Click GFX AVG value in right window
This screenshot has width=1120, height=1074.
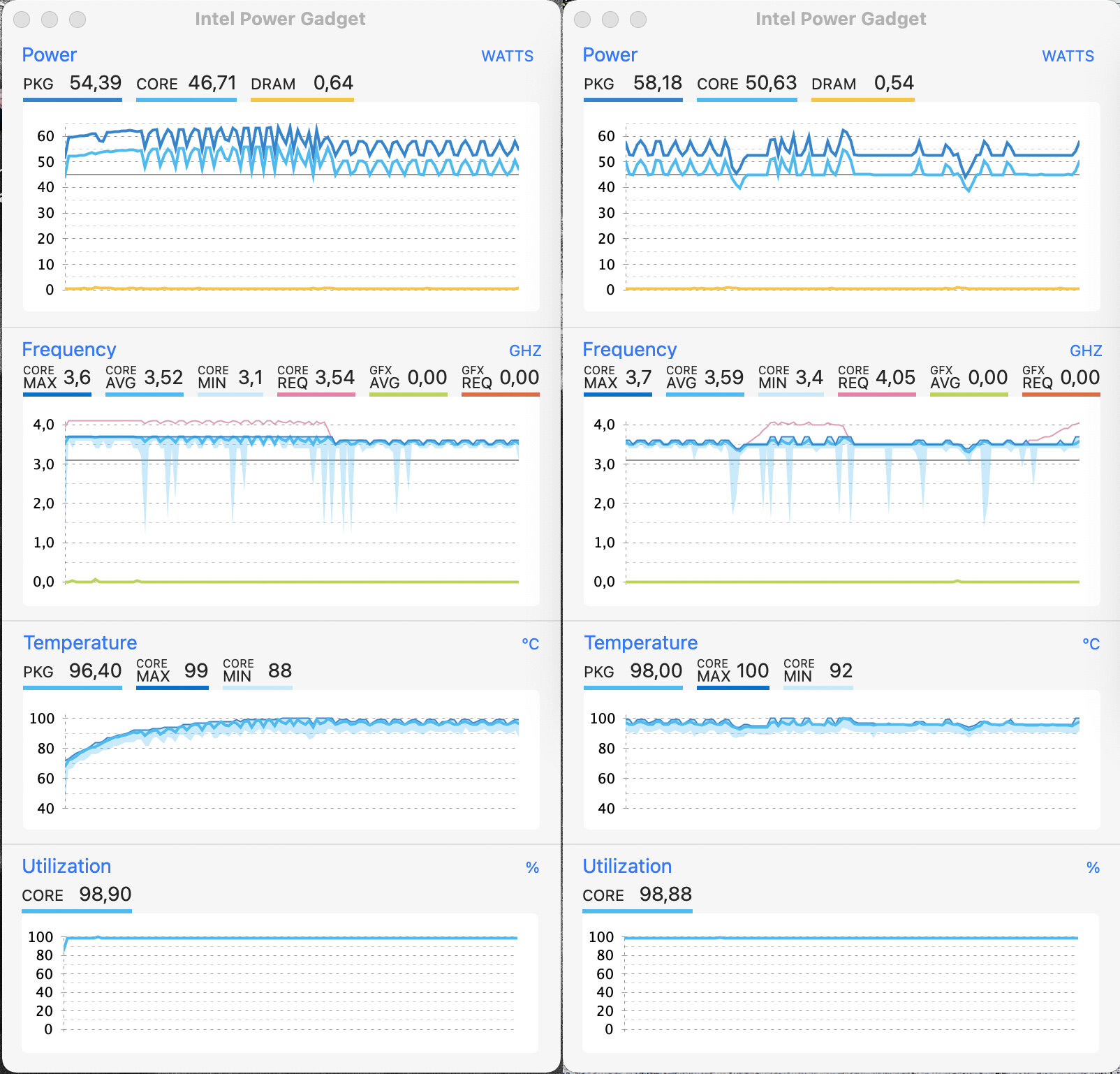click(x=988, y=378)
